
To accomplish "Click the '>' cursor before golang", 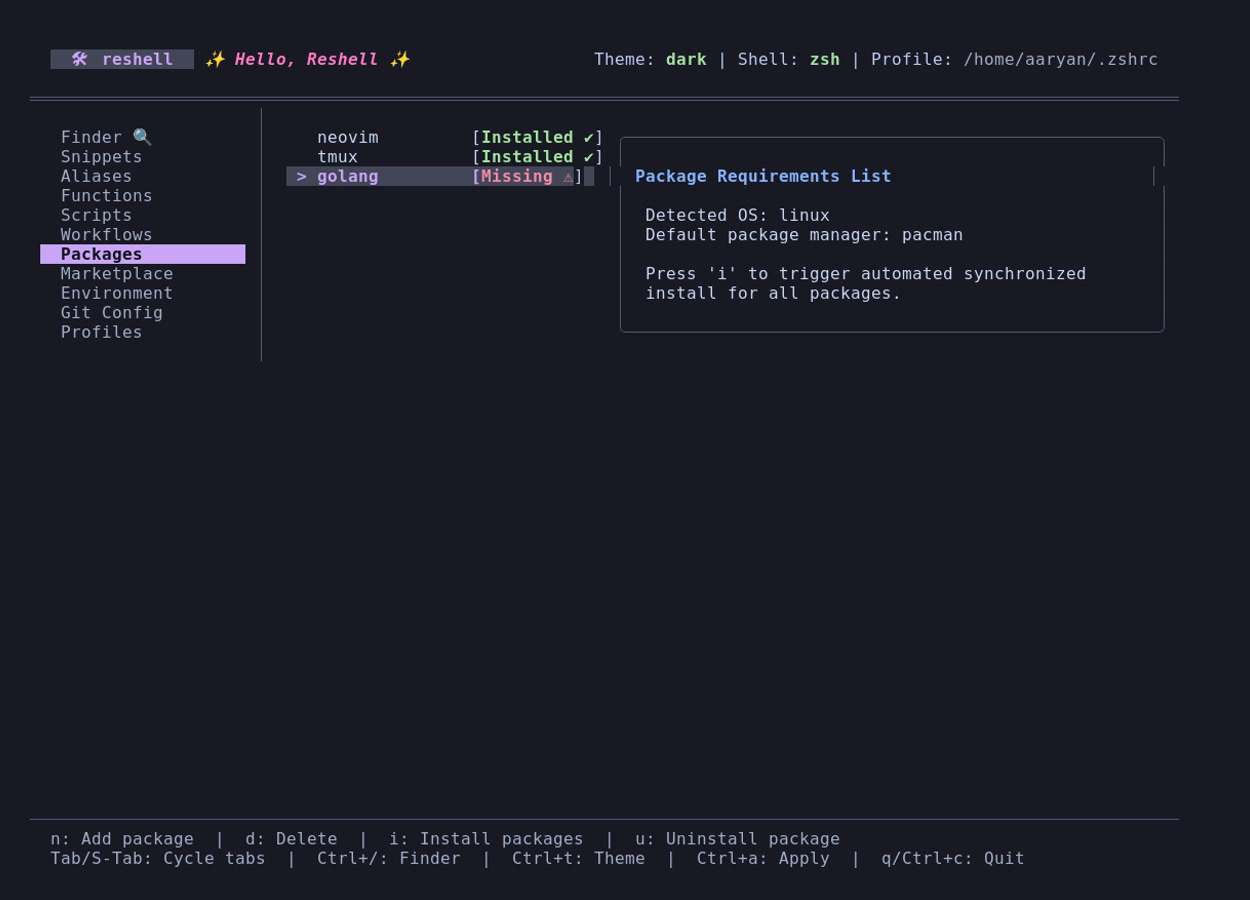I will pos(302,176).
